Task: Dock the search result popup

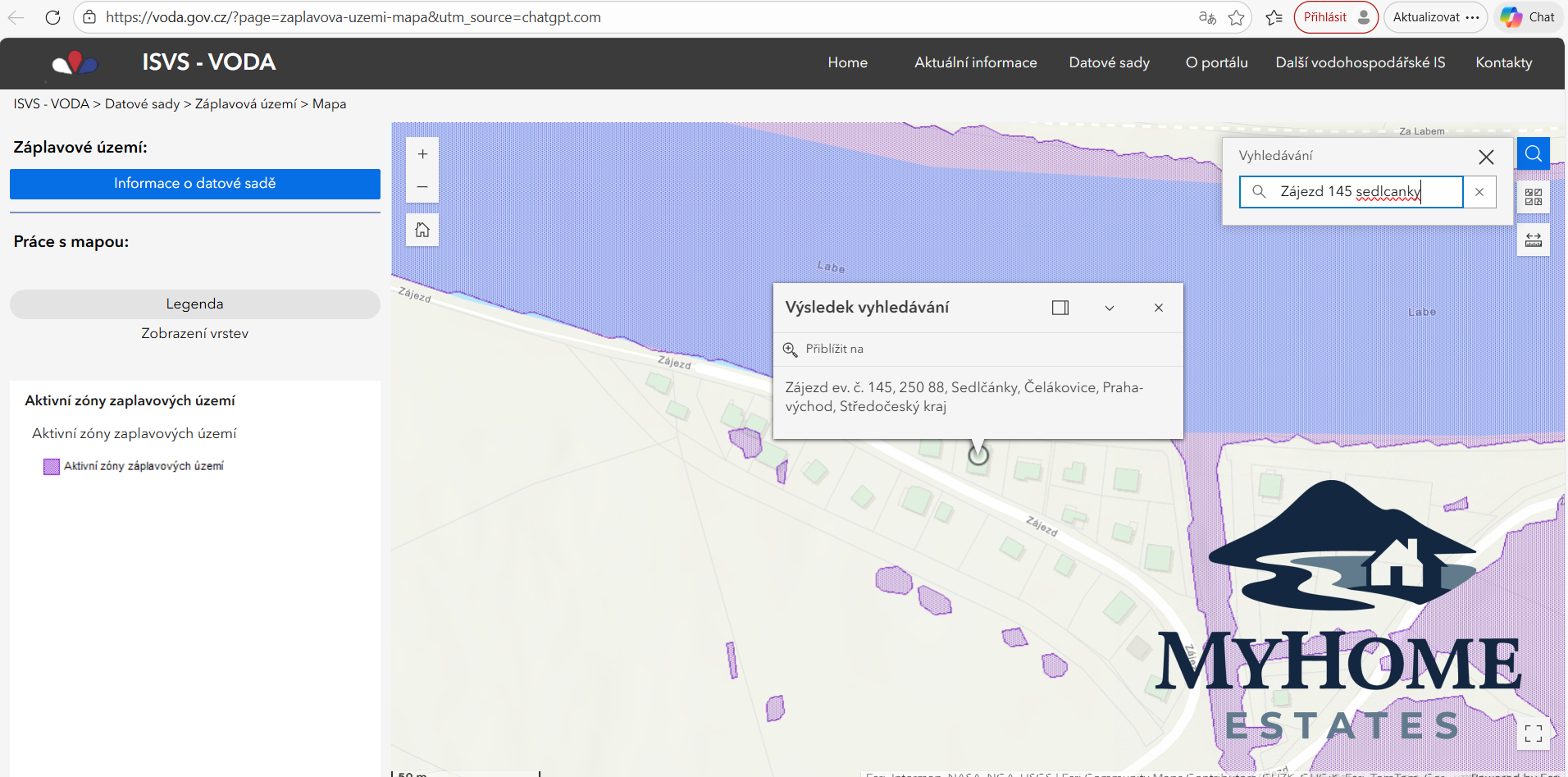Action: (x=1060, y=308)
